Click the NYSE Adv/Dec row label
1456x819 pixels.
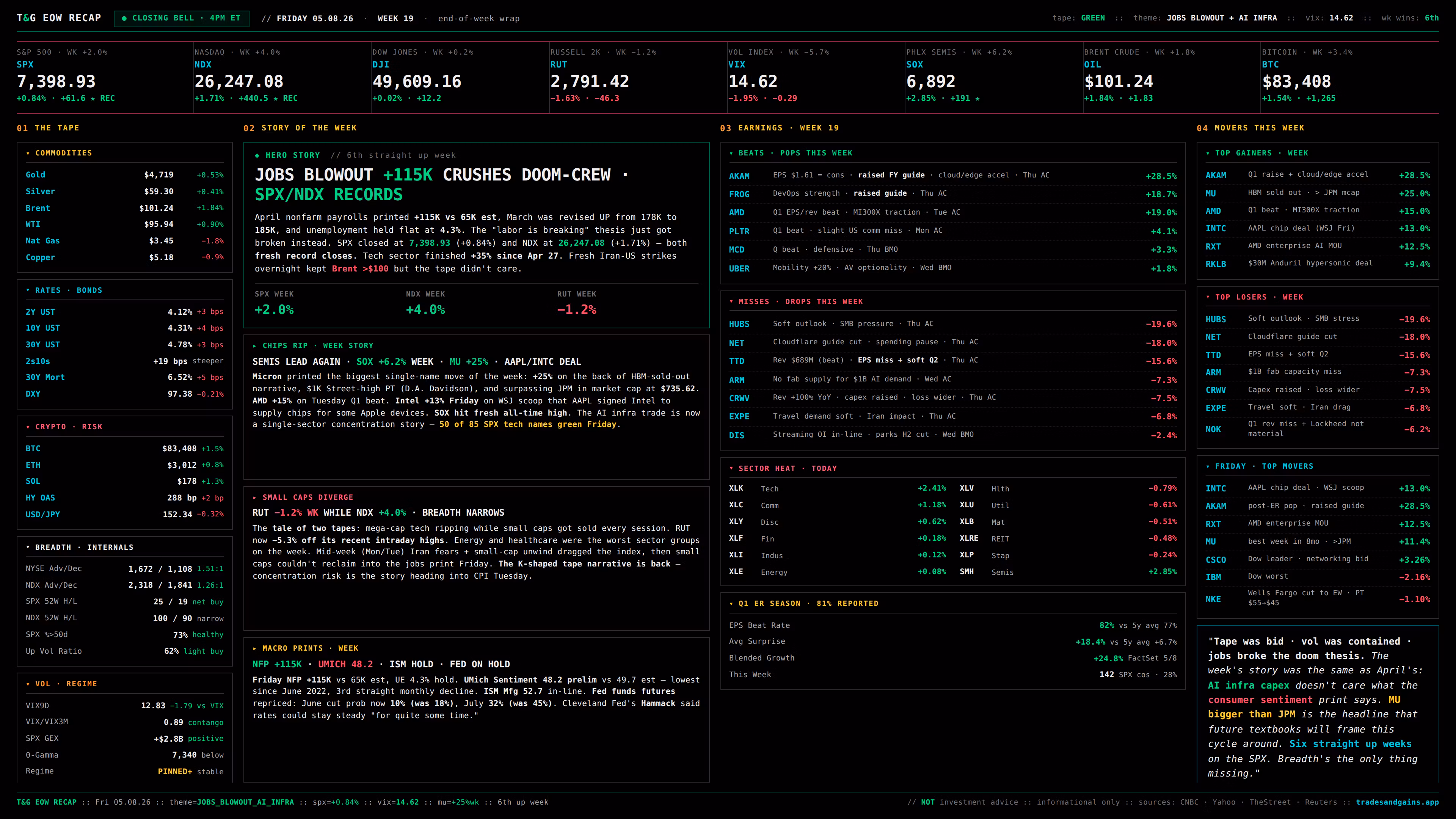point(54,569)
